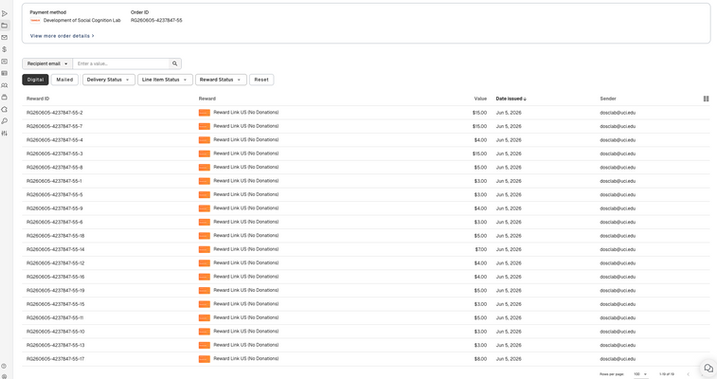Expand the Reward Status filter dropdown

(x=221, y=80)
